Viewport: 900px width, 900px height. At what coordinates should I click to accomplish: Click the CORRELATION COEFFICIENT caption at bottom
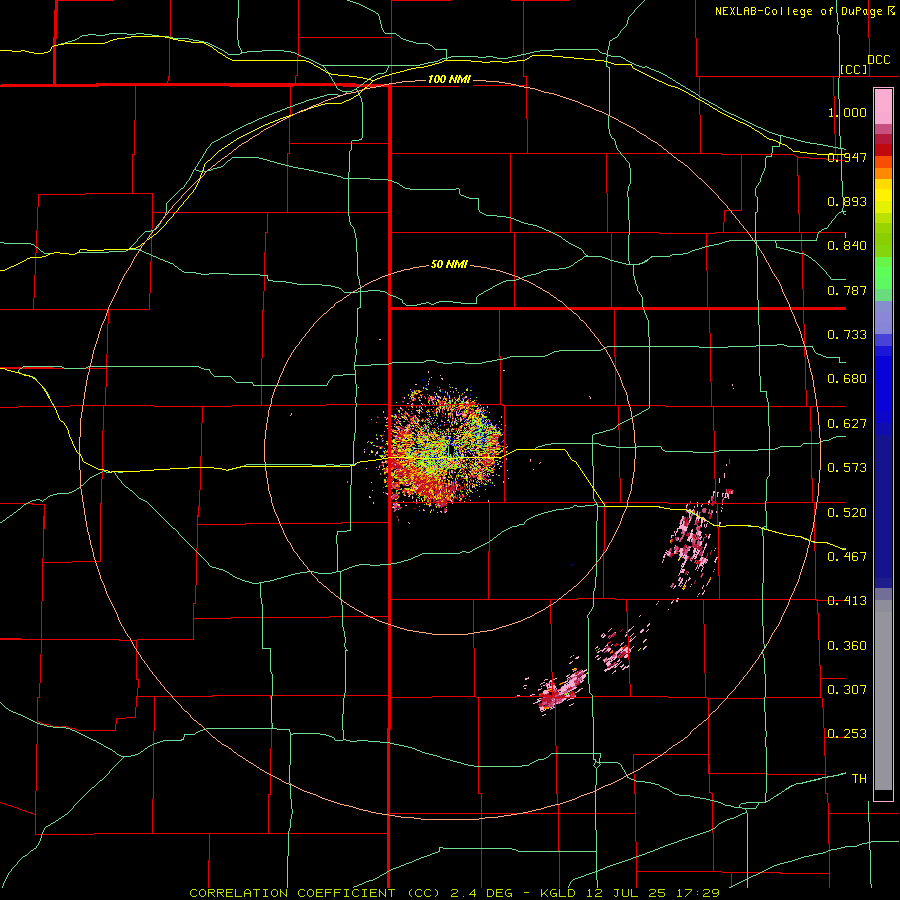pyautogui.click(x=454, y=893)
